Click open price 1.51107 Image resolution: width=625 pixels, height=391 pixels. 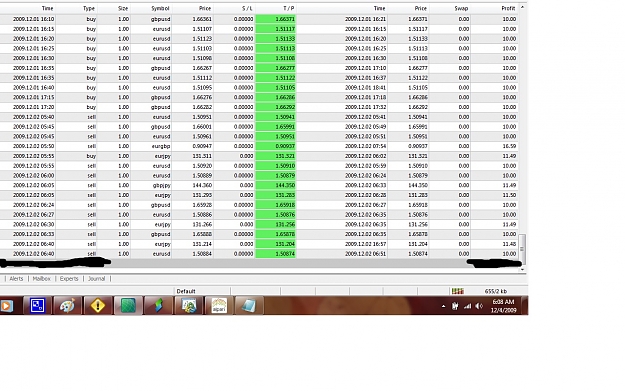[x=202, y=29]
